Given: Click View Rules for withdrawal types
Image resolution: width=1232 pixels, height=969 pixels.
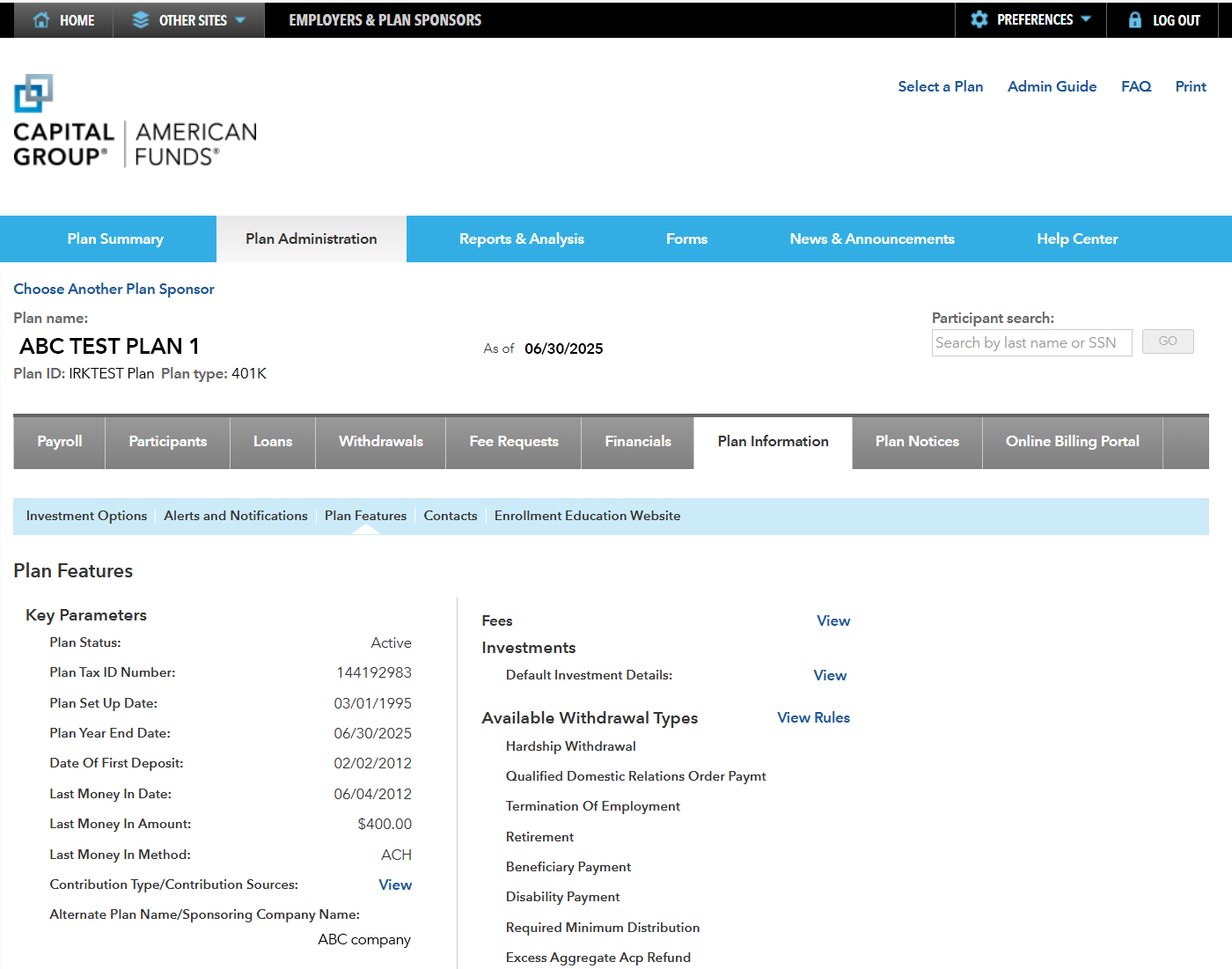Looking at the screenshot, I should (x=812, y=717).
